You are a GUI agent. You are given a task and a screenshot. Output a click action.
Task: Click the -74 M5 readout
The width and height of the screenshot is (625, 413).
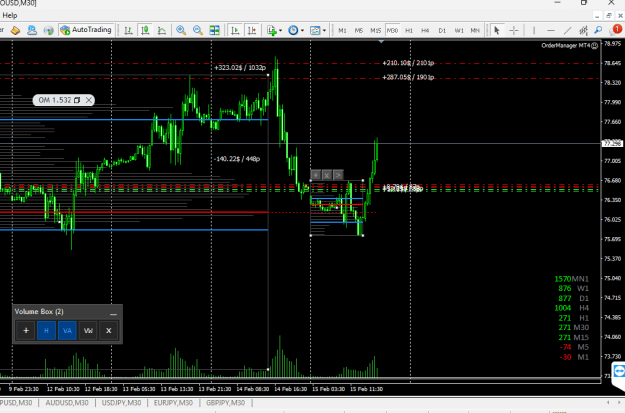574,347
